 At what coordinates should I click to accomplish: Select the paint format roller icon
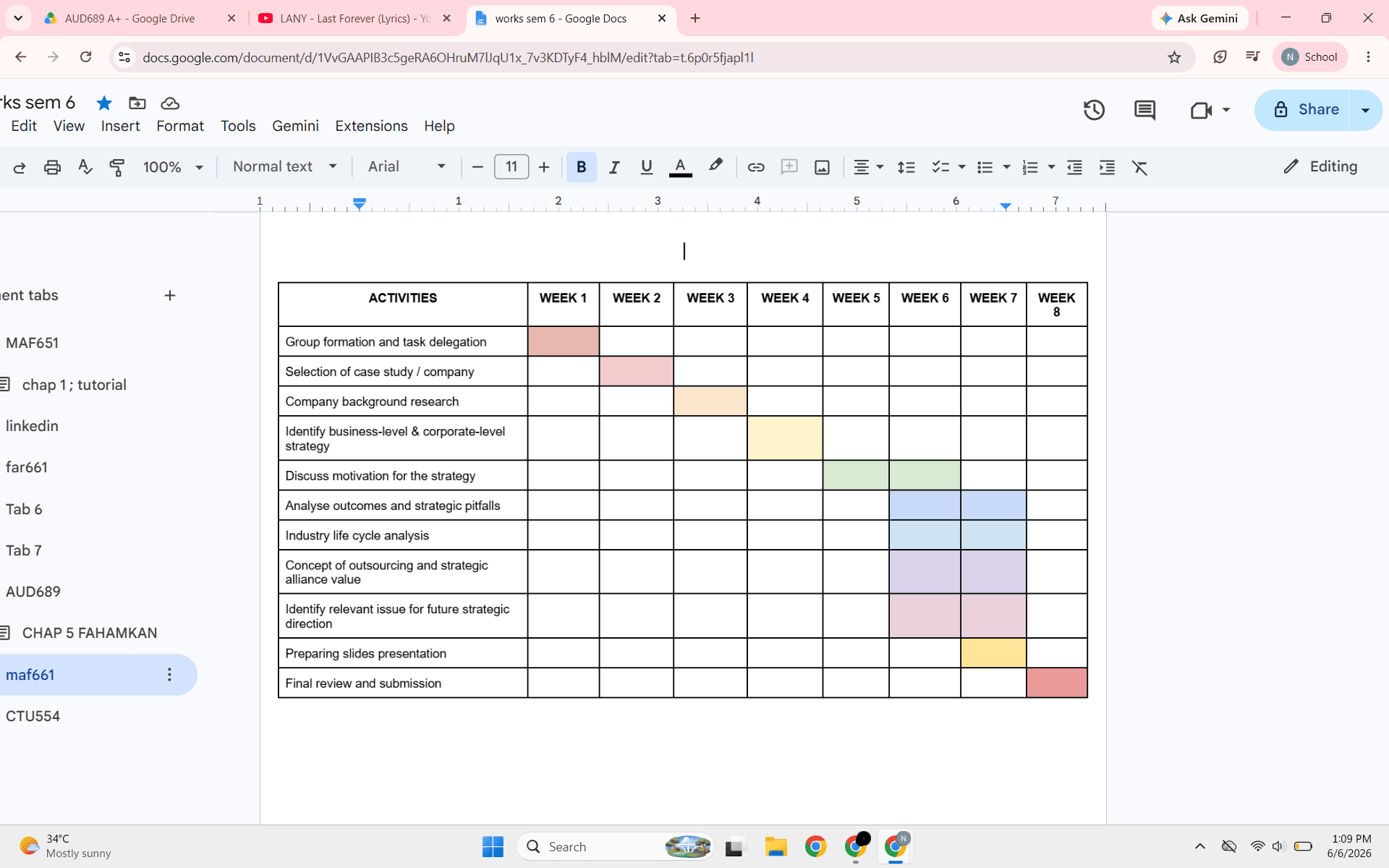click(x=116, y=167)
